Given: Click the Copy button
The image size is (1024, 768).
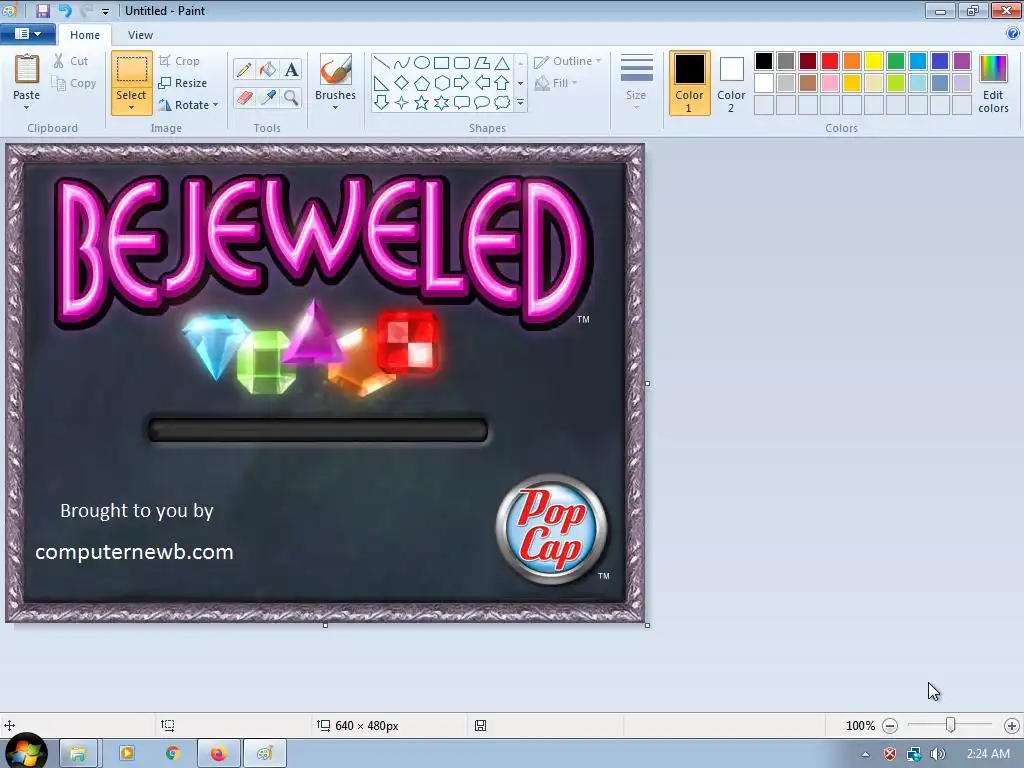Looking at the screenshot, I should (74, 83).
